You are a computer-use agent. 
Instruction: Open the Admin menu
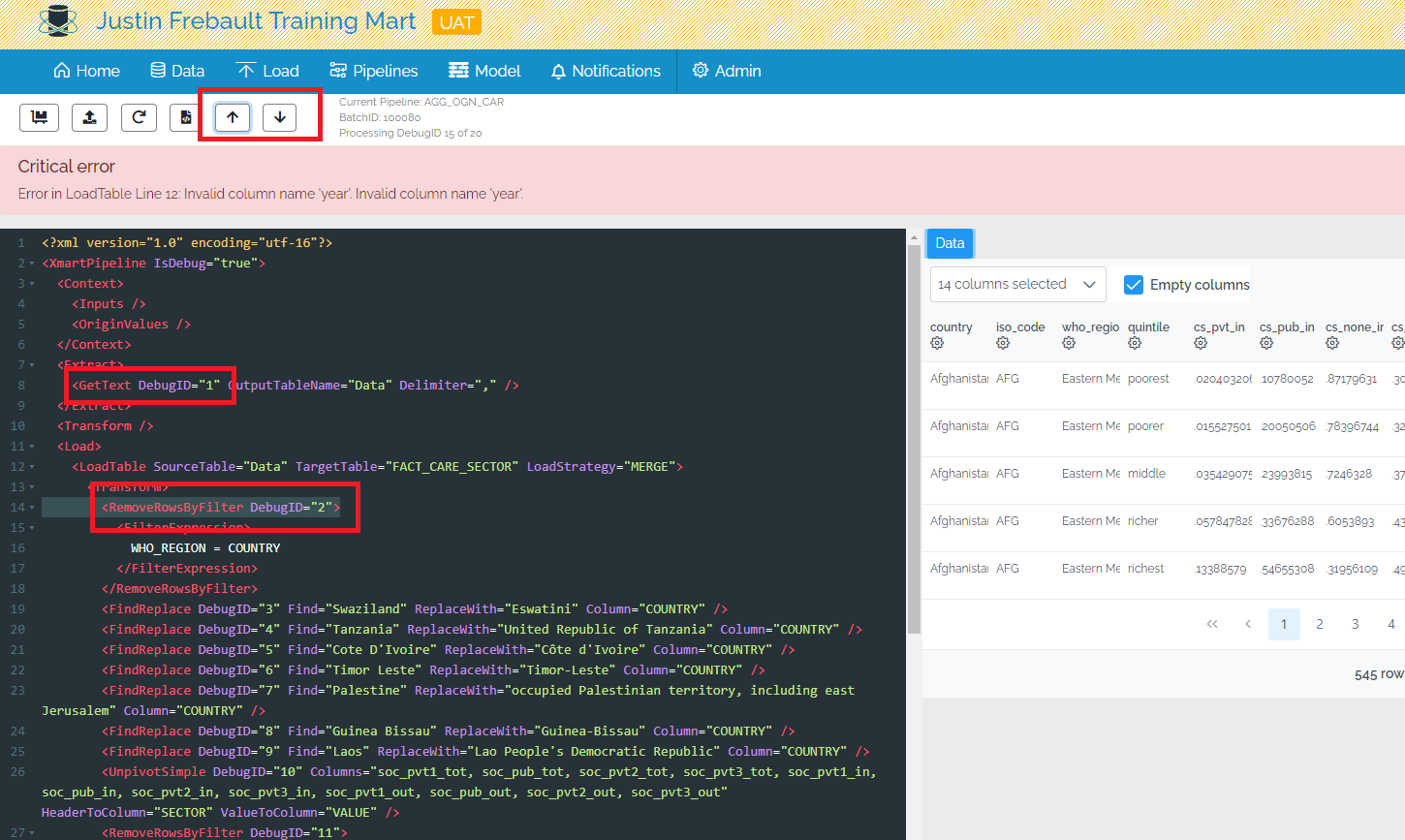(x=727, y=71)
